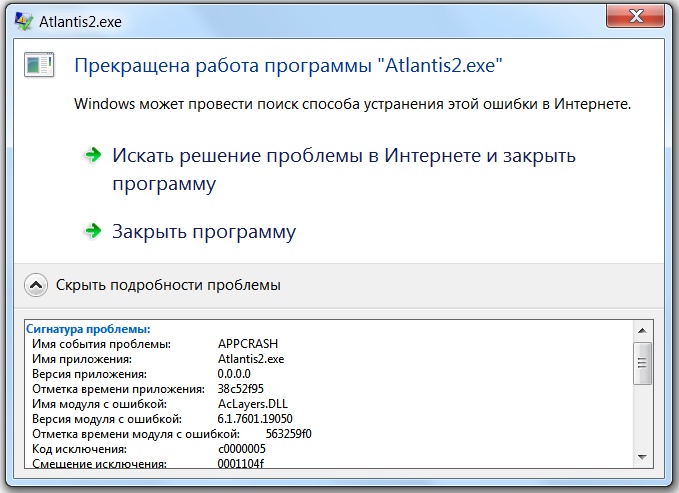This screenshot has width=679, height=493.
Task: Click the APPCRASH value
Action: 248,344
